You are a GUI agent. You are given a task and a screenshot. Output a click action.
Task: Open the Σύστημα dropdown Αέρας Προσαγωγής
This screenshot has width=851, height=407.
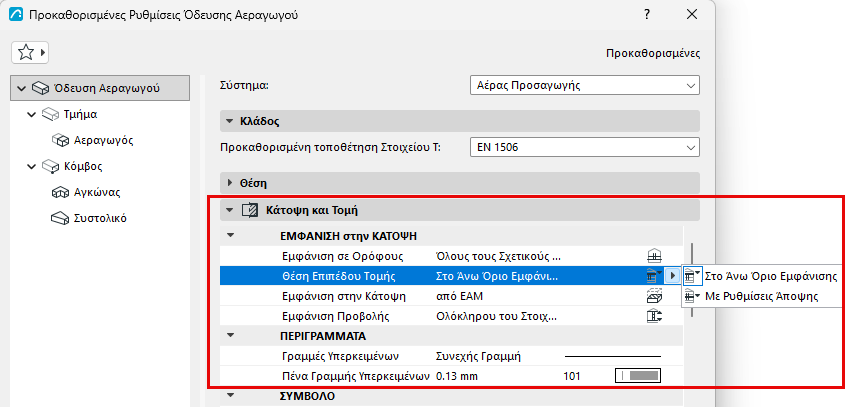point(585,86)
